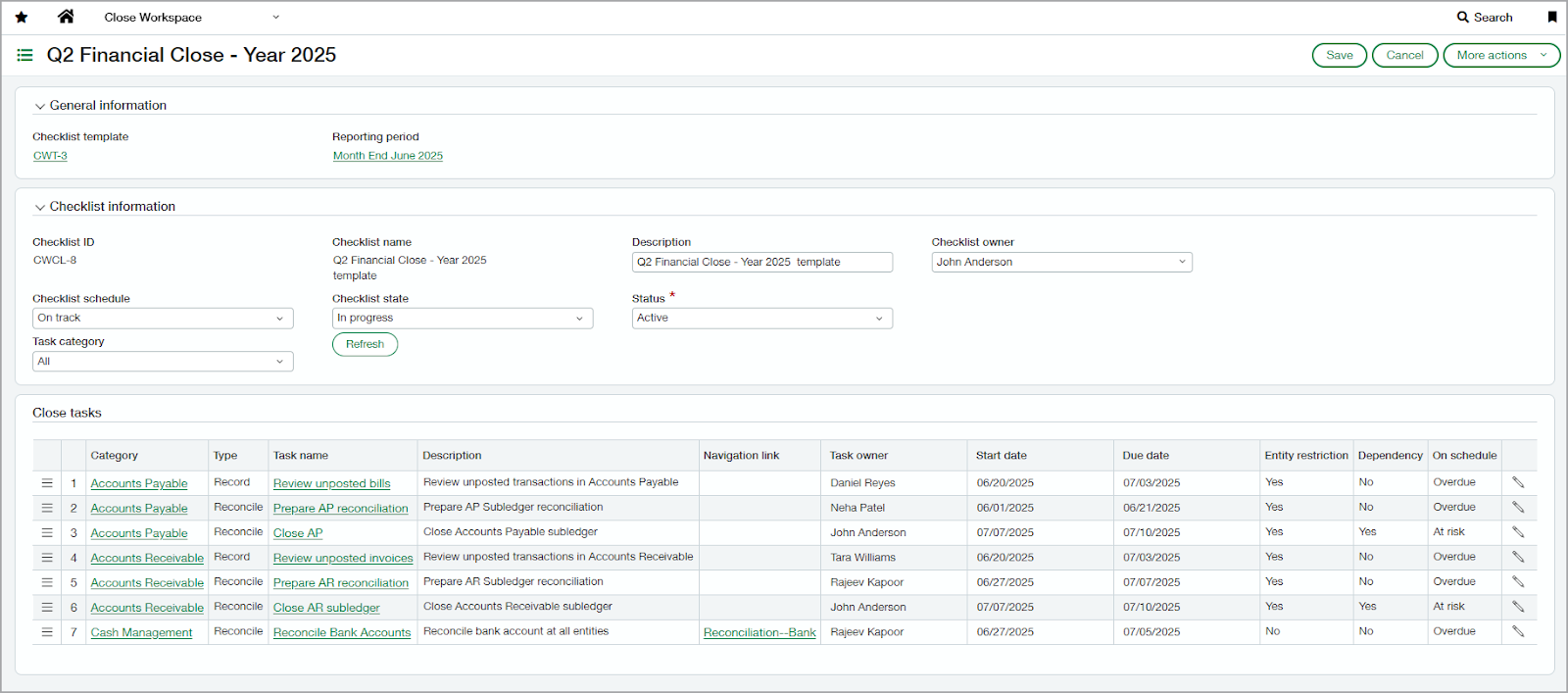Screen dimensions: 1568x693
Task: Click the Description input field
Action: coord(761,263)
